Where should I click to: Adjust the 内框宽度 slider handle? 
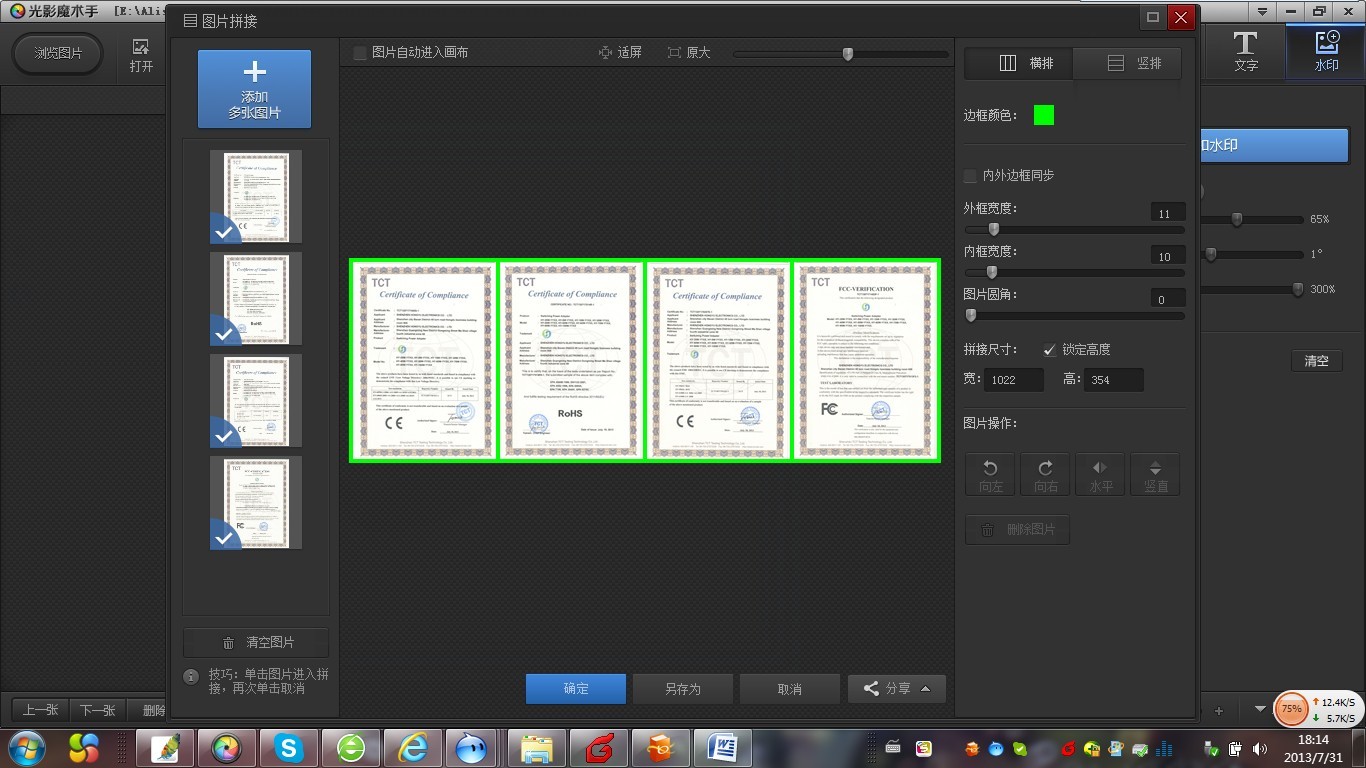[x=991, y=272]
